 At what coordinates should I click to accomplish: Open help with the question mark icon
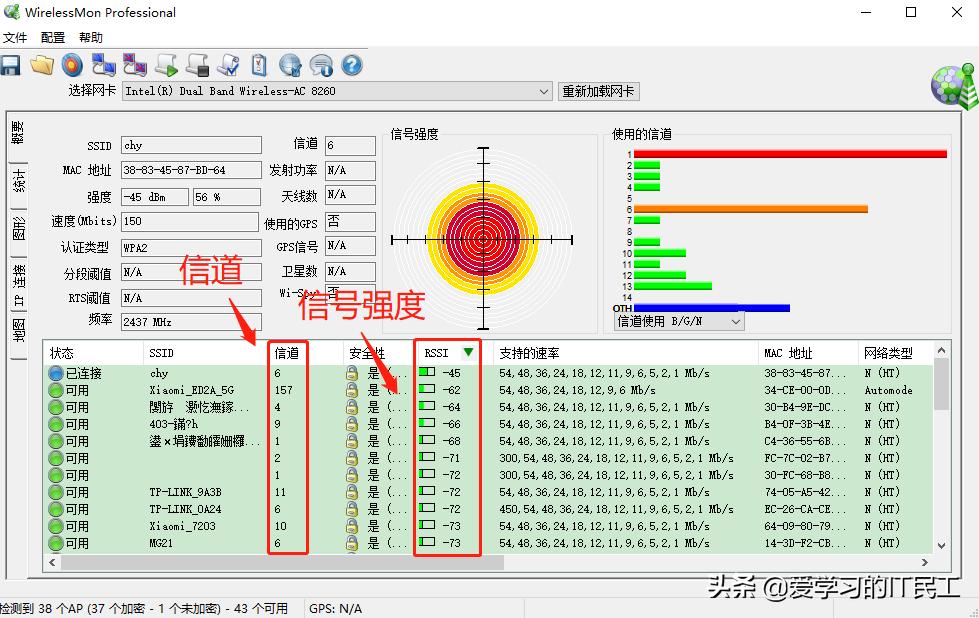tap(352, 64)
